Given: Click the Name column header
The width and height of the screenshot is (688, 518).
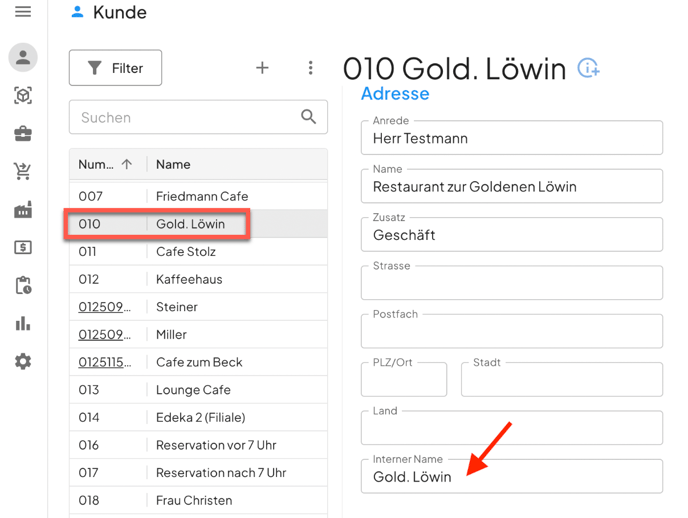Looking at the screenshot, I should 173,164.
